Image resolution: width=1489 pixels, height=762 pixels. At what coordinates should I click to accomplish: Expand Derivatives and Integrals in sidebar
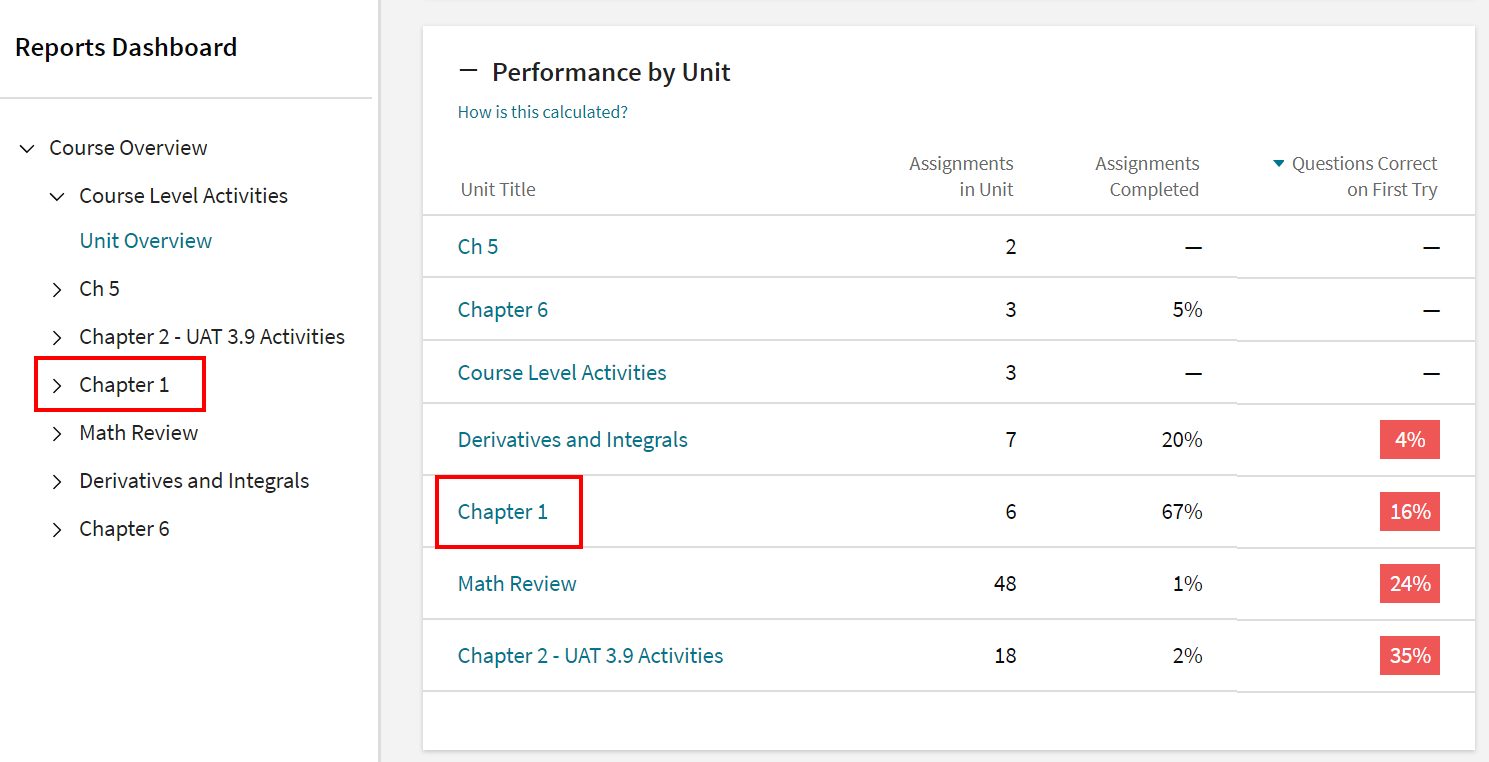click(x=57, y=480)
